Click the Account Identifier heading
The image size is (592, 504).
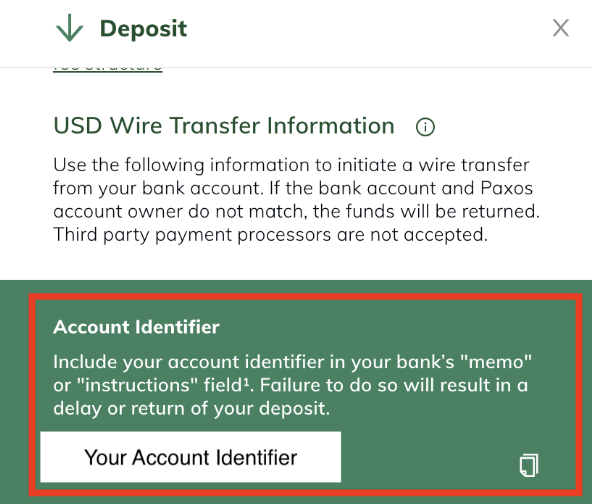coord(136,327)
